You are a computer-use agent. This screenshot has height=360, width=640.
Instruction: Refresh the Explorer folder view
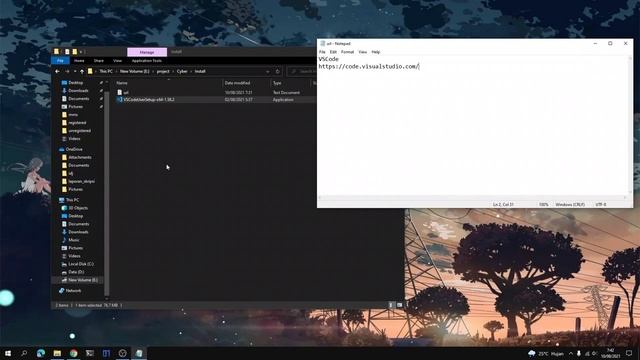(278, 71)
